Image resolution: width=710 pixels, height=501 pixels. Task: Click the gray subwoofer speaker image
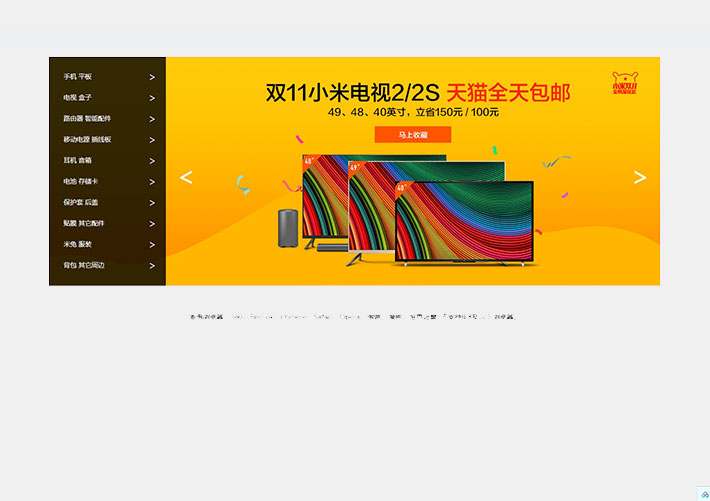288,228
